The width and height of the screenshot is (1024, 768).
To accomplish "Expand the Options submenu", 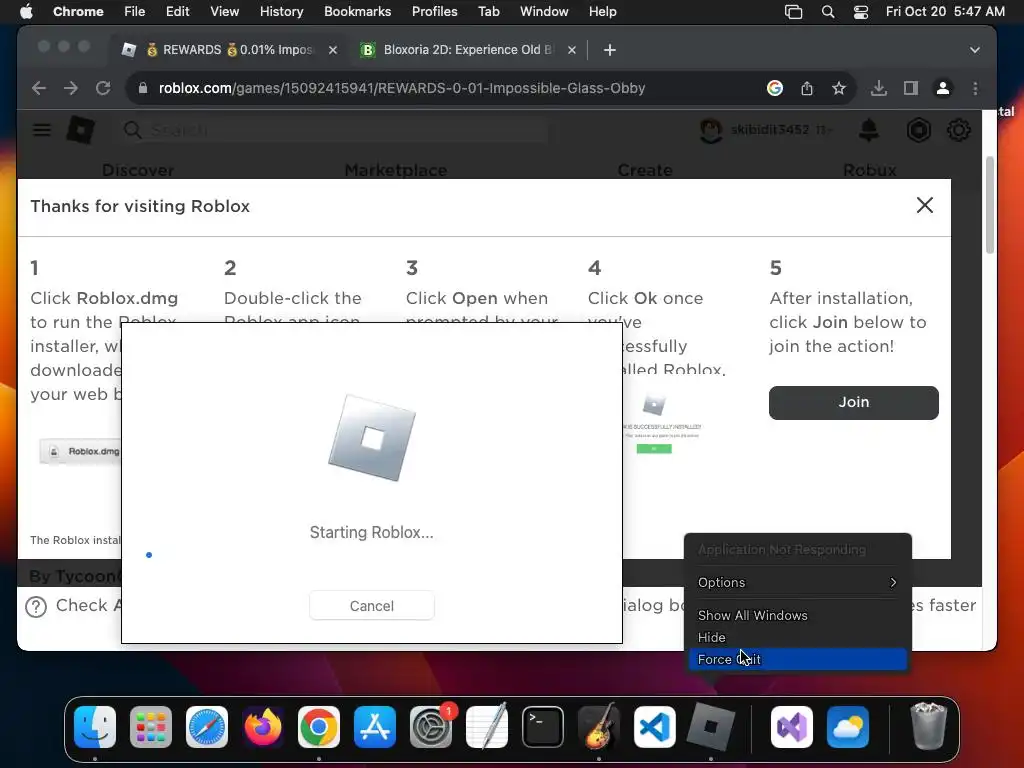I will click(x=797, y=583).
